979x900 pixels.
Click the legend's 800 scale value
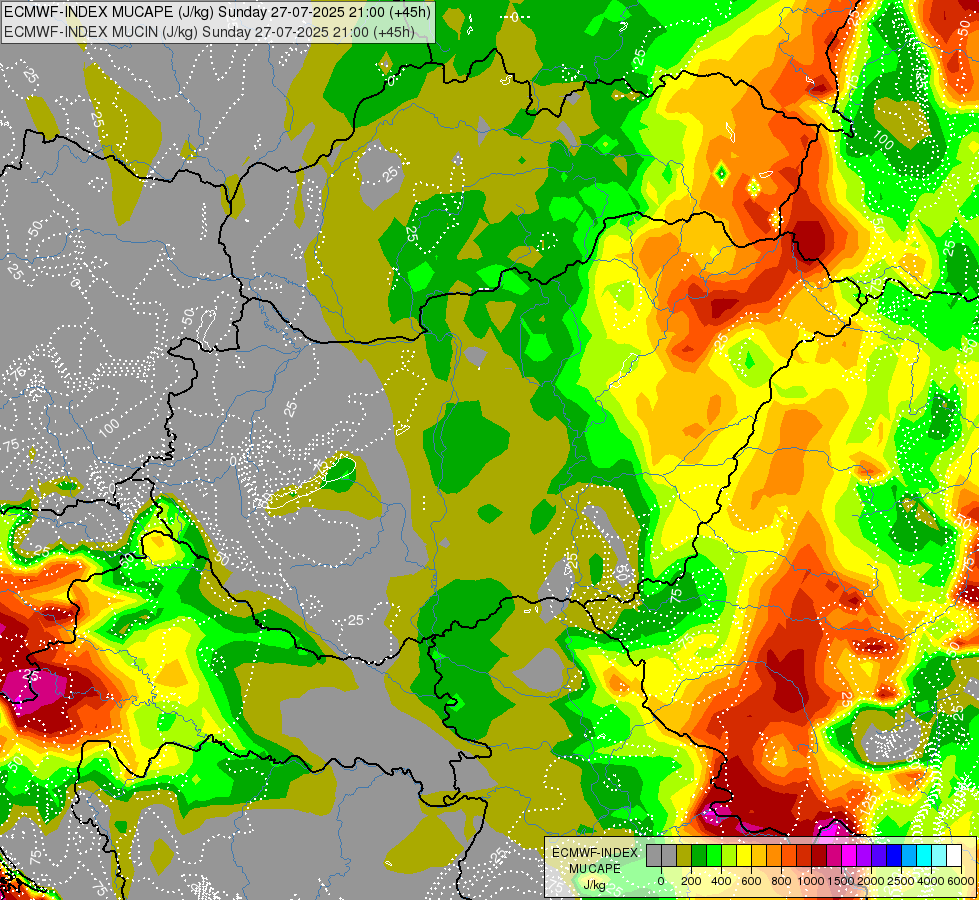(x=781, y=881)
